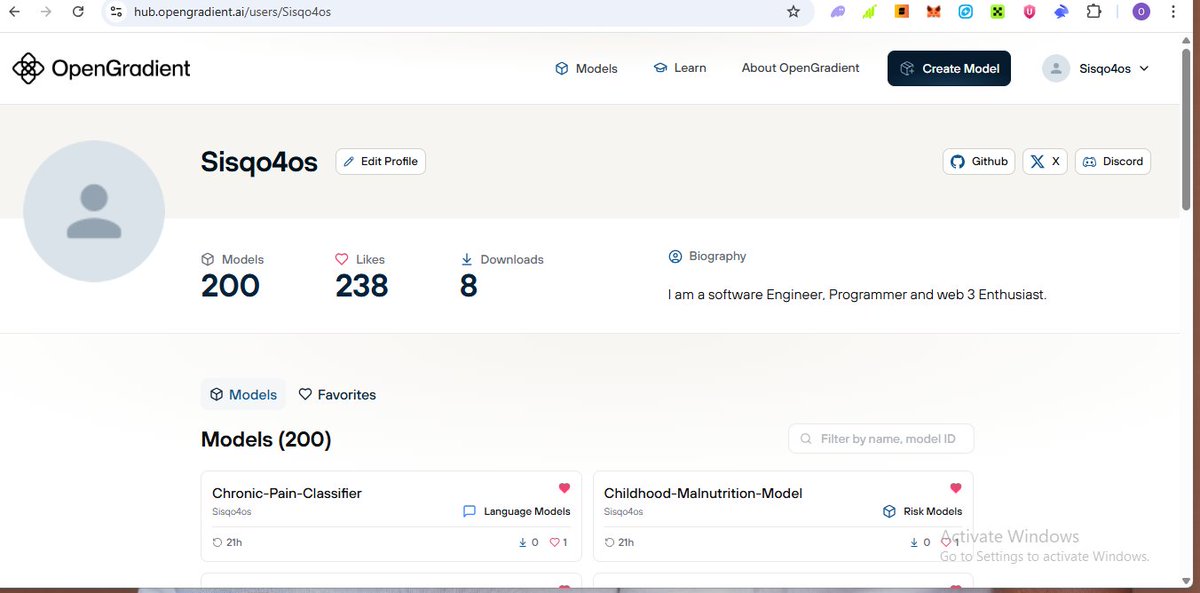Screen dimensions: 1200x593
Task: Click the purple extension icon in toolbar
Action: 837,12
